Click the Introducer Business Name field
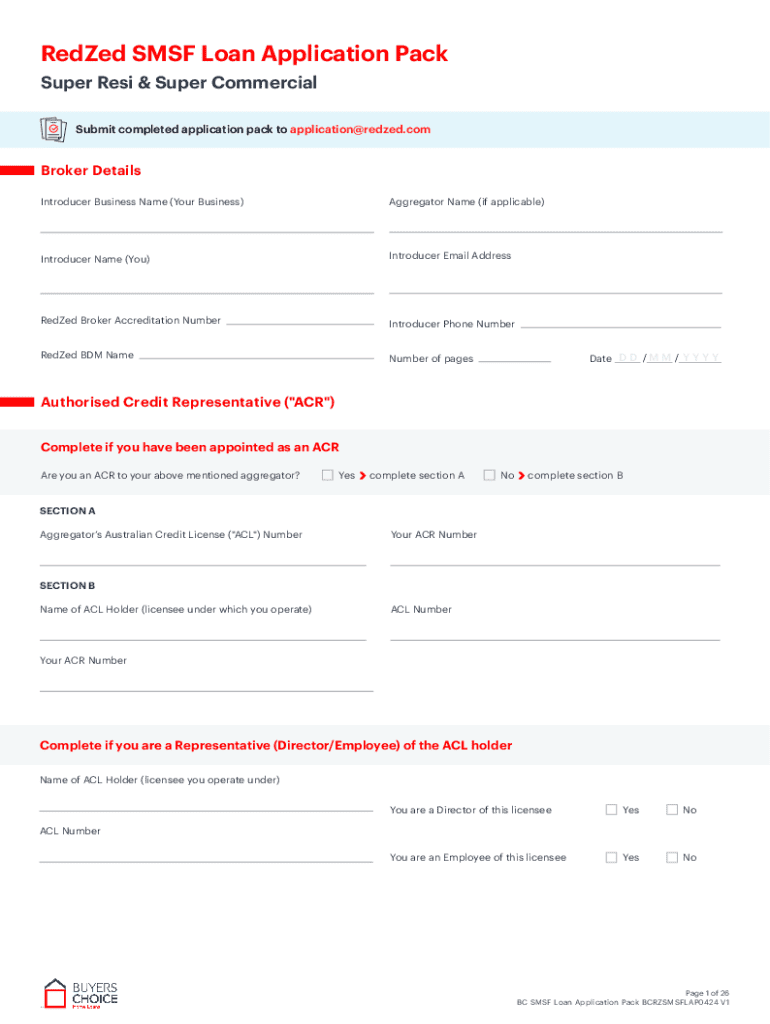Viewport: 770px width, 1024px height. (206, 223)
